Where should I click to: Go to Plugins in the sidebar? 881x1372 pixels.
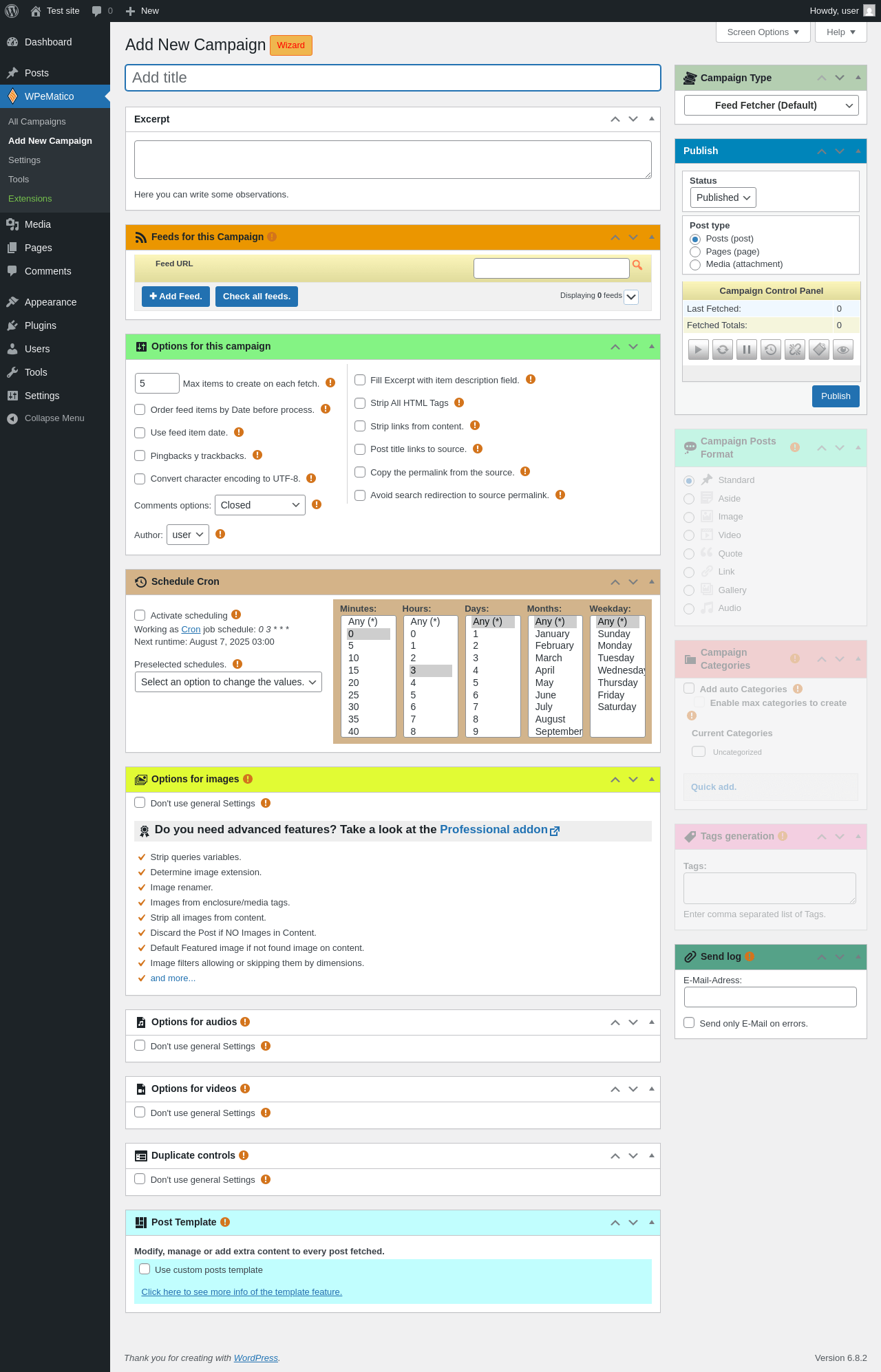coord(41,325)
